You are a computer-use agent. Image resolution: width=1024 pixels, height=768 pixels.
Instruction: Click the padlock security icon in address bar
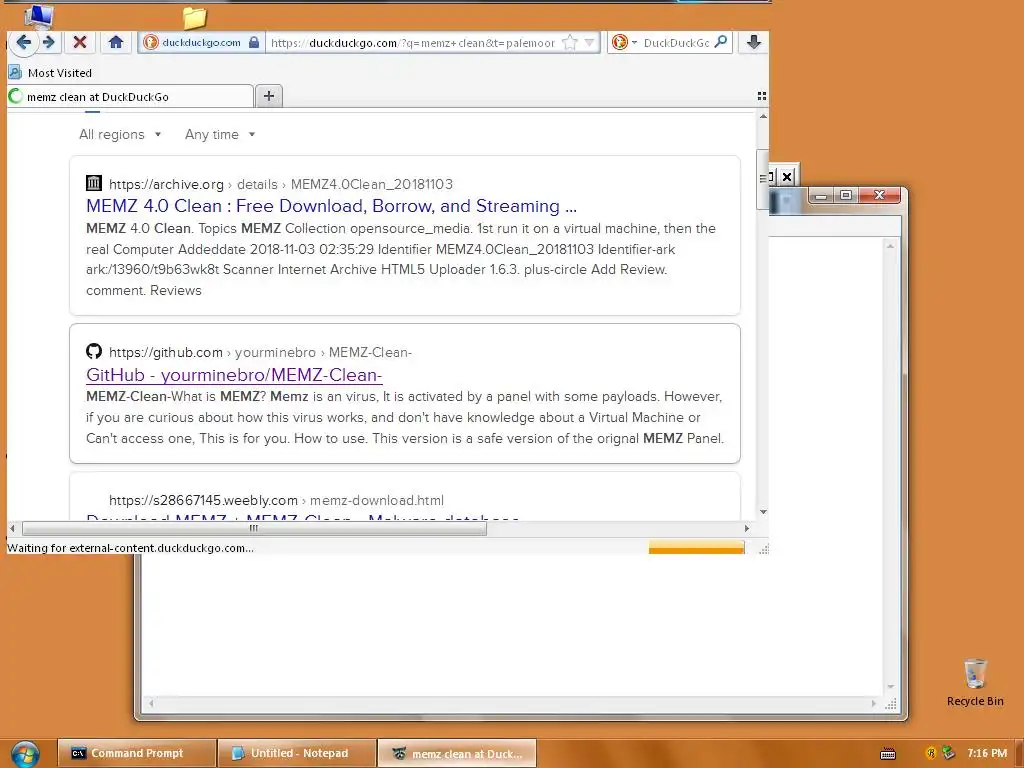pyautogui.click(x=254, y=42)
